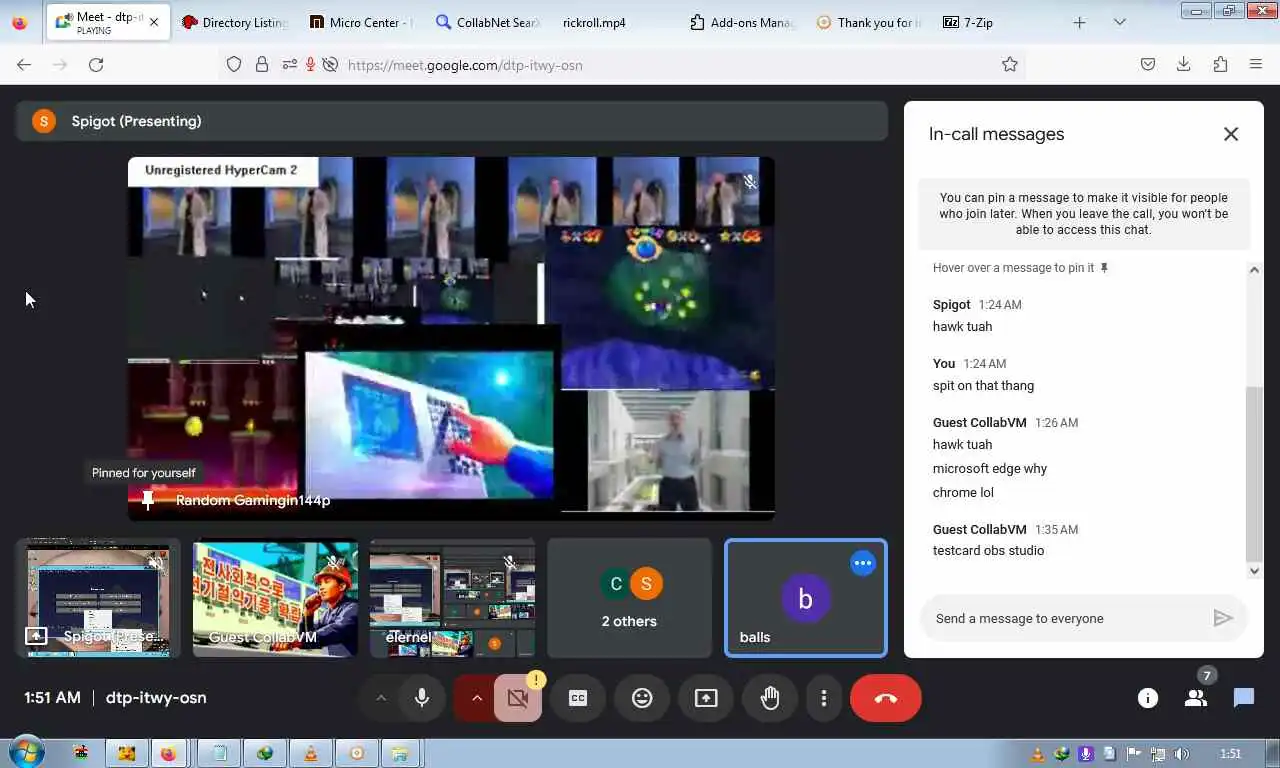
Task: Click the Present now screen-share button
Action: [706, 698]
